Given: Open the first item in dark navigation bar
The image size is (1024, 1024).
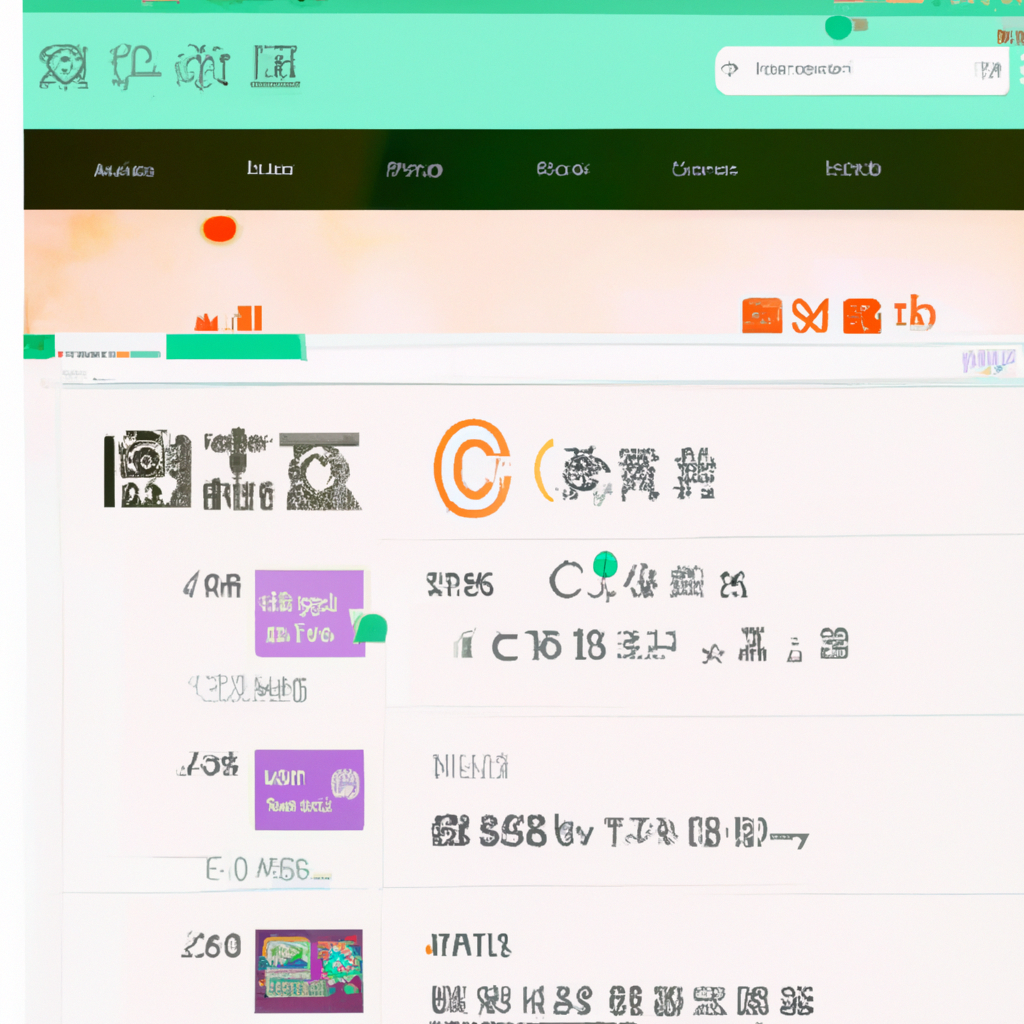Looking at the screenshot, I should [124, 170].
